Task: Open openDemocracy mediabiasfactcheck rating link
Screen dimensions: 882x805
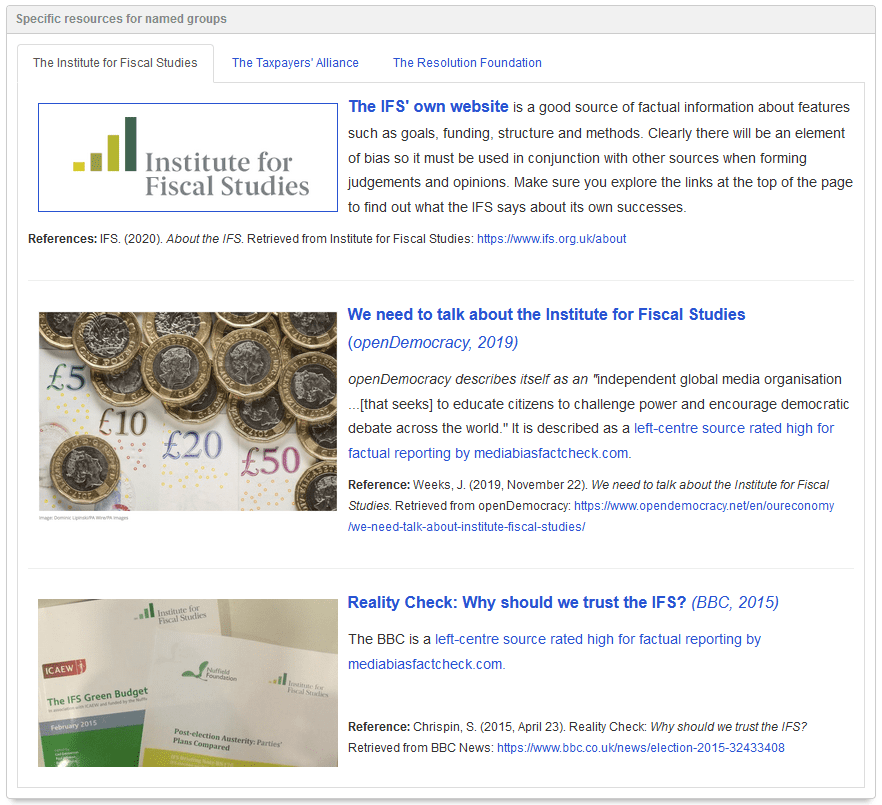Action: [x=591, y=440]
